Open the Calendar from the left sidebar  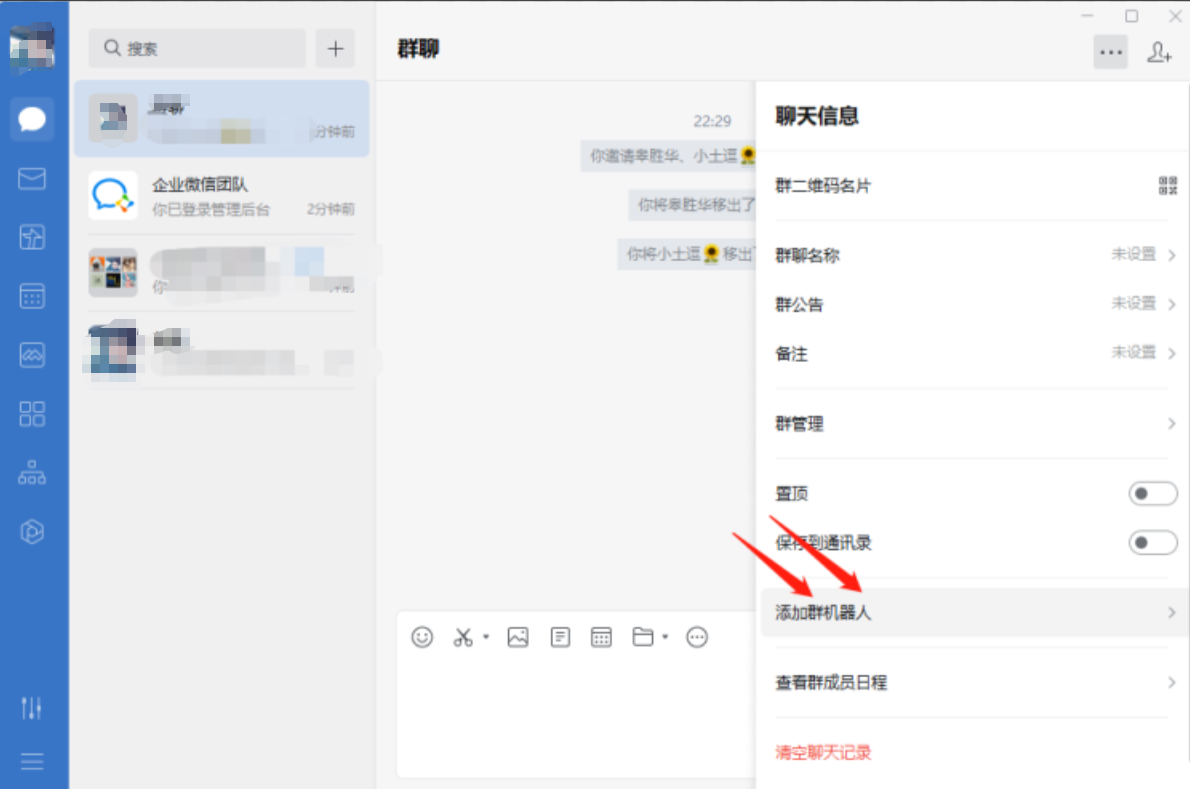point(32,296)
